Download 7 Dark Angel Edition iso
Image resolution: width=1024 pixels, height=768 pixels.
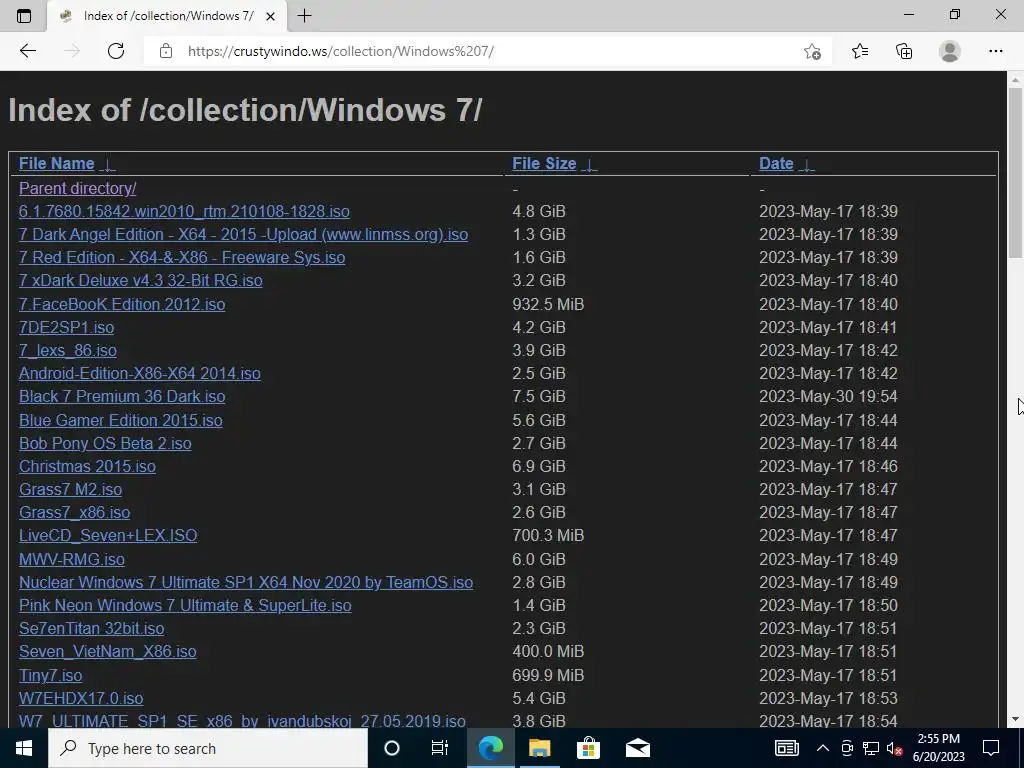click(244, 234)
